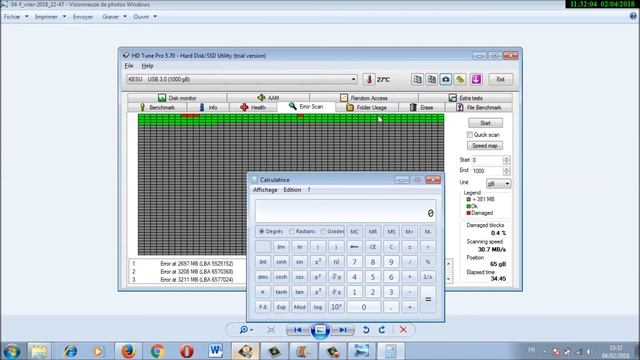640x360 pixels.
Task: Open the Imprimer dropdown menu
Action: pyautogui.click(x=51, y=17)
